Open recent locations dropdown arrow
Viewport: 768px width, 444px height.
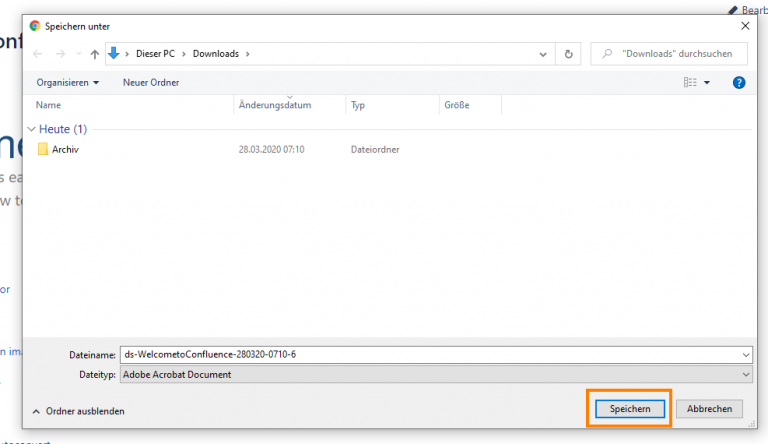tap(78, 54)
